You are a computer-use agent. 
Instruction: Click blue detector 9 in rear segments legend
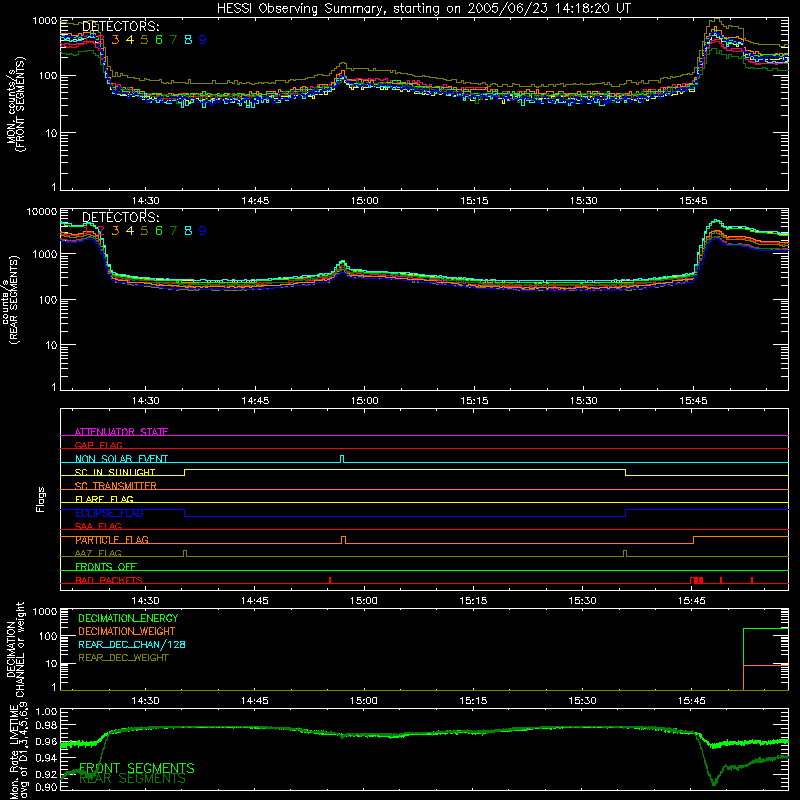(203, 231)
